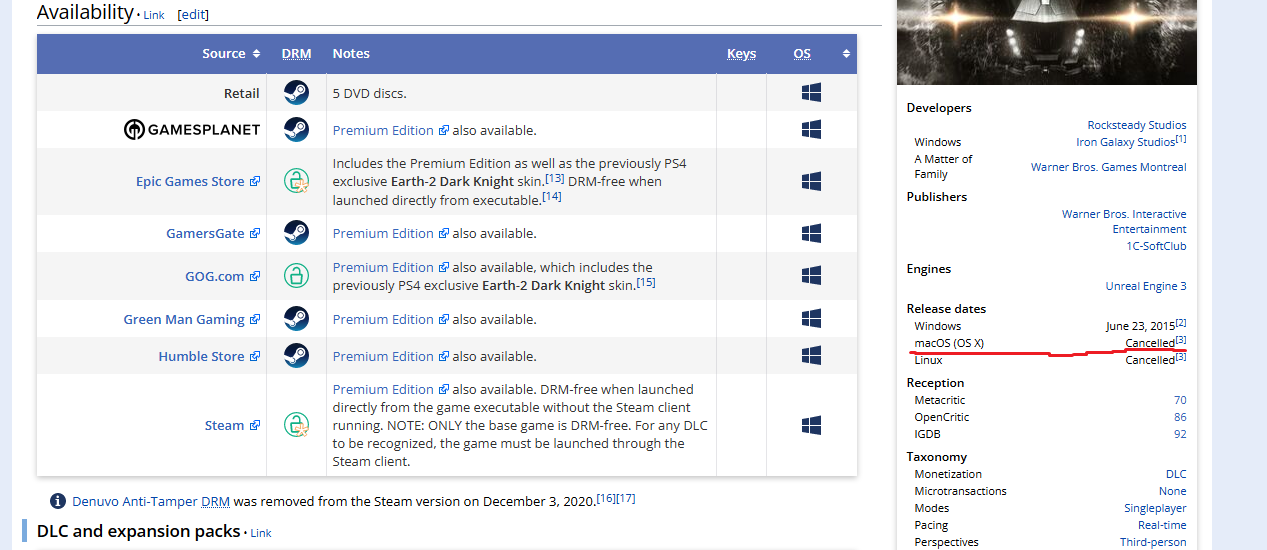Viewport: 1267px width, 550px height.
Task: Sort table by OS column arrows
Action: (x=847, y=54)
